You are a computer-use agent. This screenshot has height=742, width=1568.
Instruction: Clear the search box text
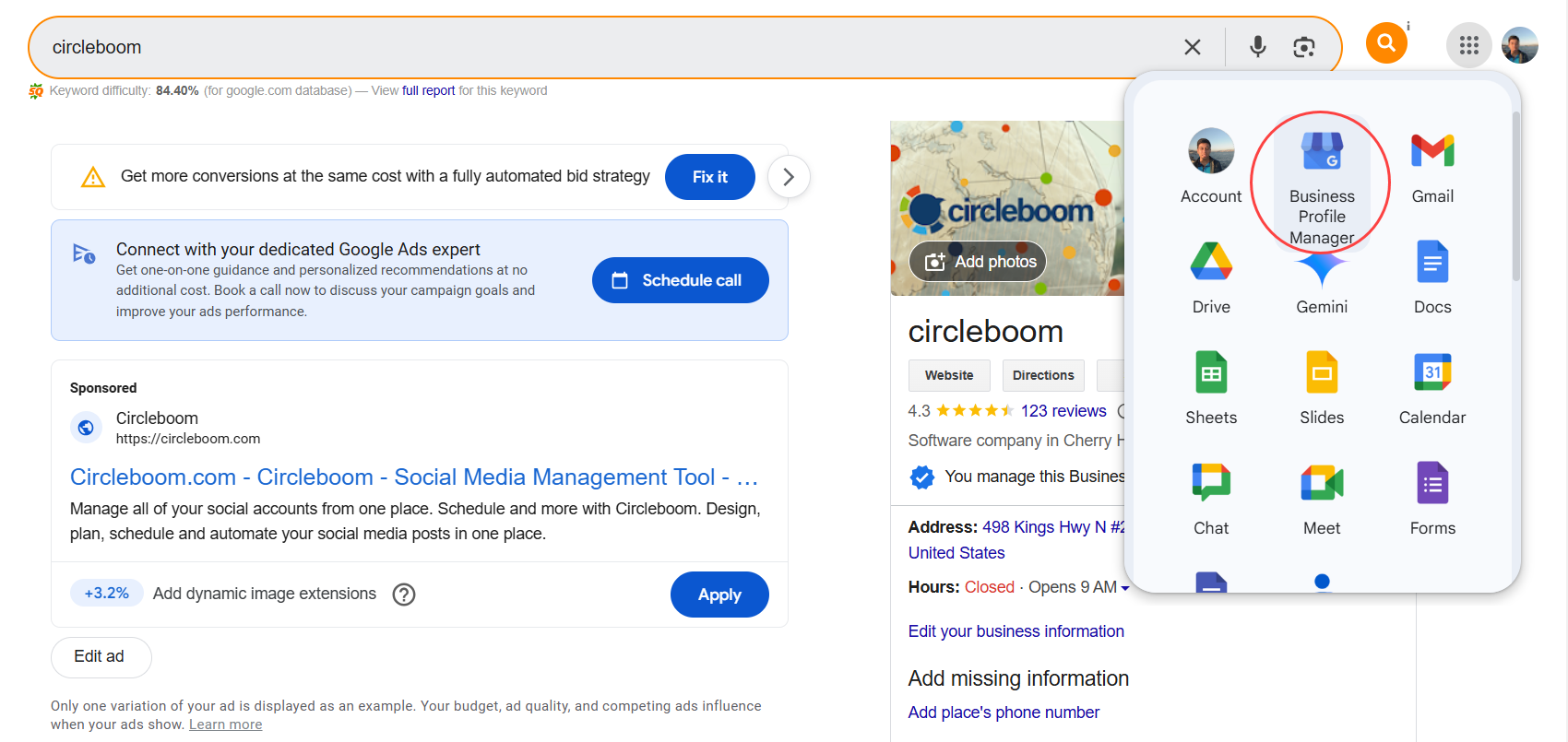pos(1192,47)
